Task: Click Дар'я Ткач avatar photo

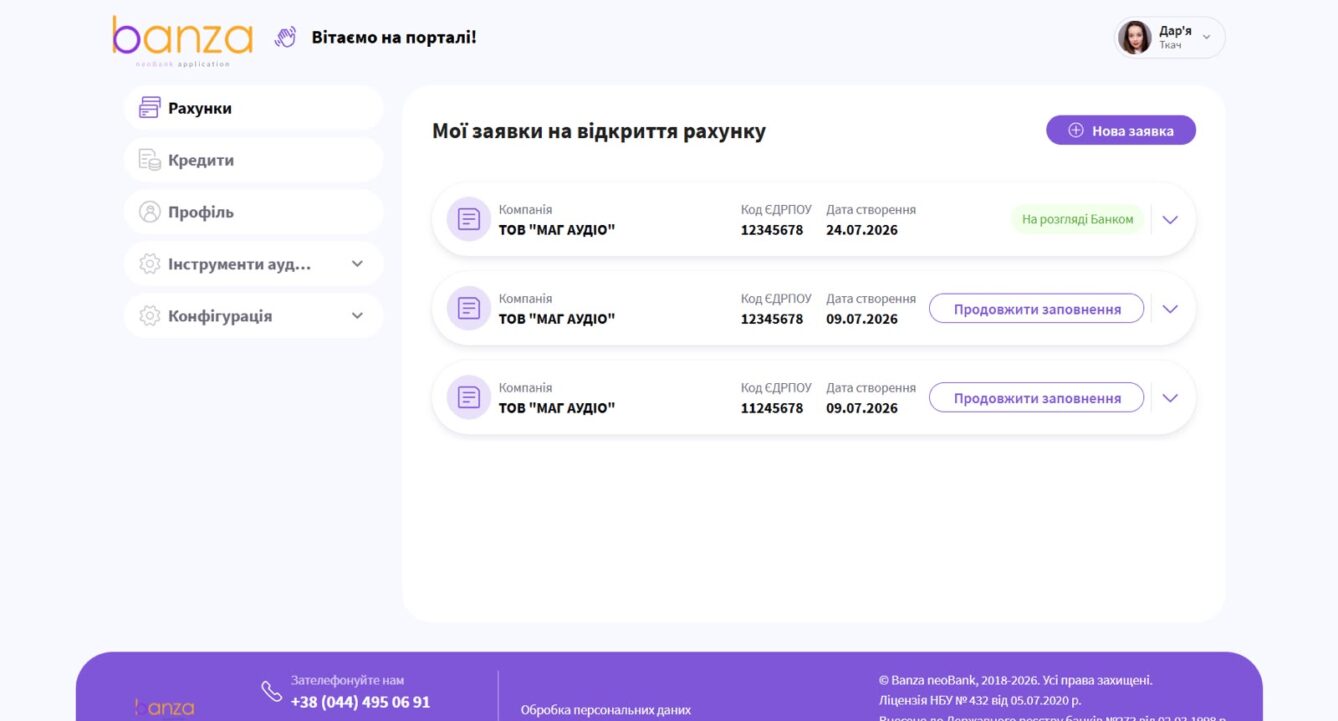Action: pos(1135,38)
